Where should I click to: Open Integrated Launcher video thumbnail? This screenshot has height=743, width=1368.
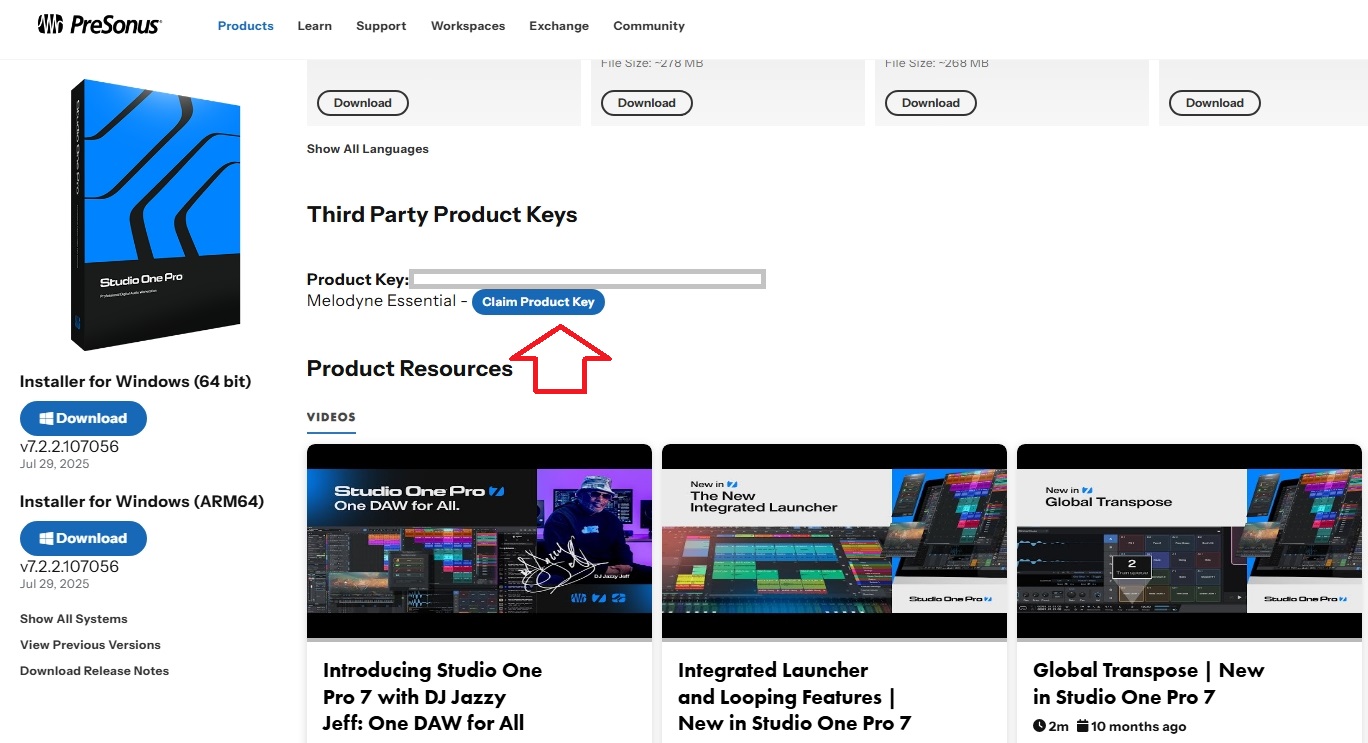point(834,541)
